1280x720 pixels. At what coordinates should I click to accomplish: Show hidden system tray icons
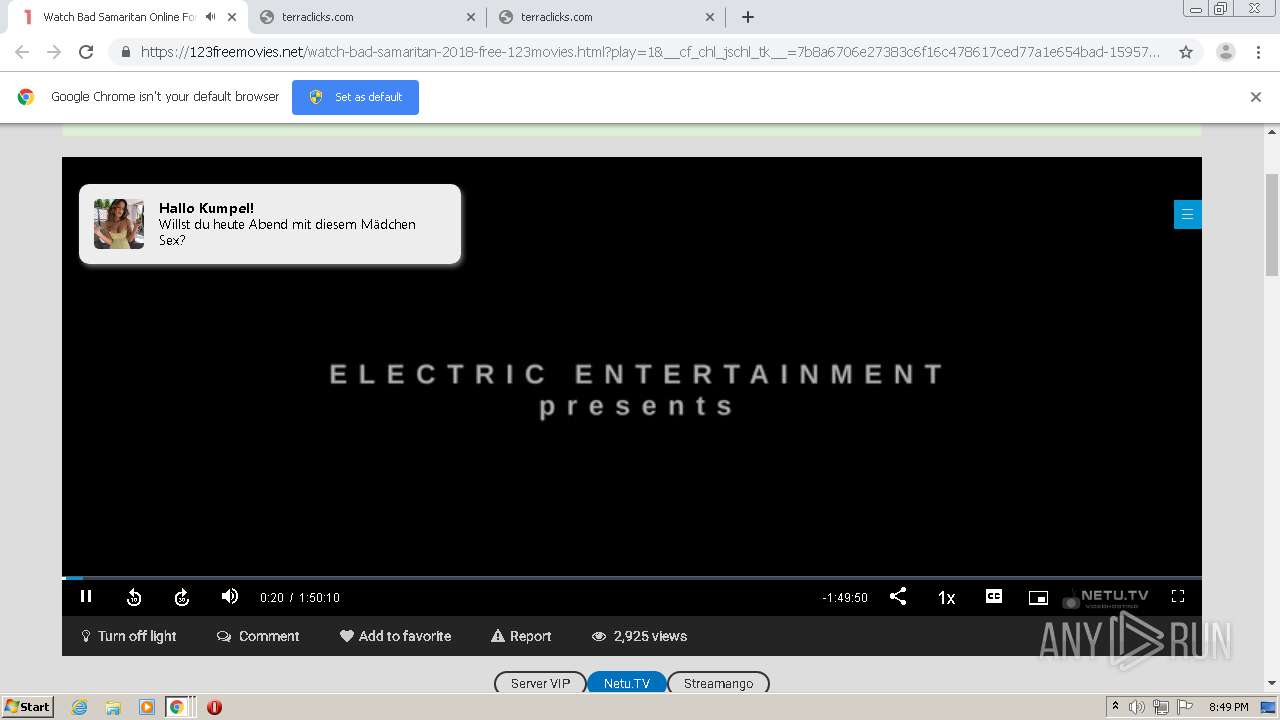(x=1116, y=706)
